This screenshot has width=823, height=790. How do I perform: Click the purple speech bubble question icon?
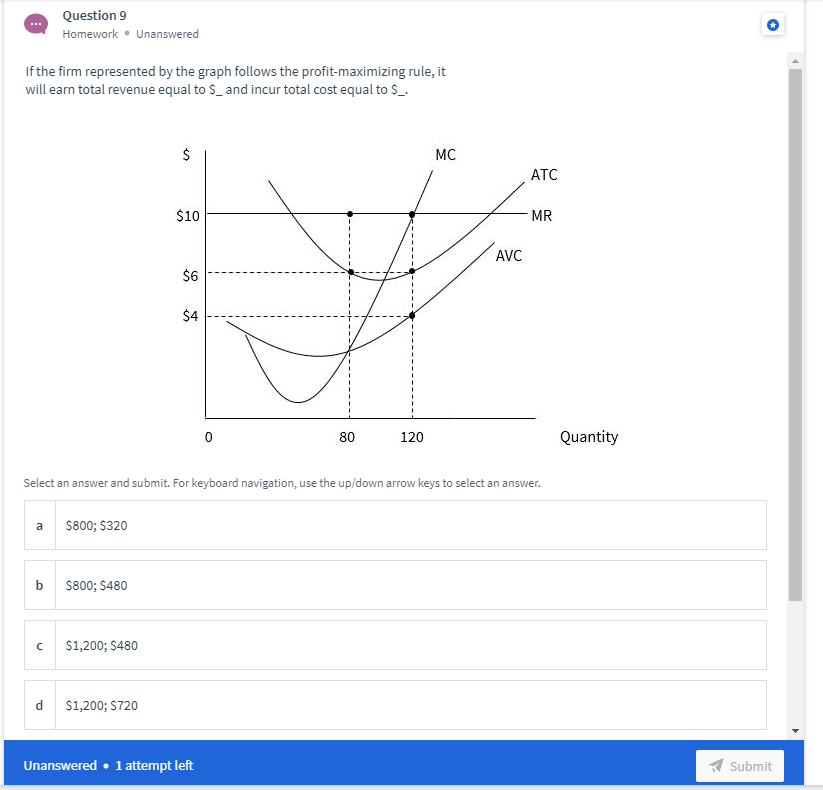click(x=36, y=22)
